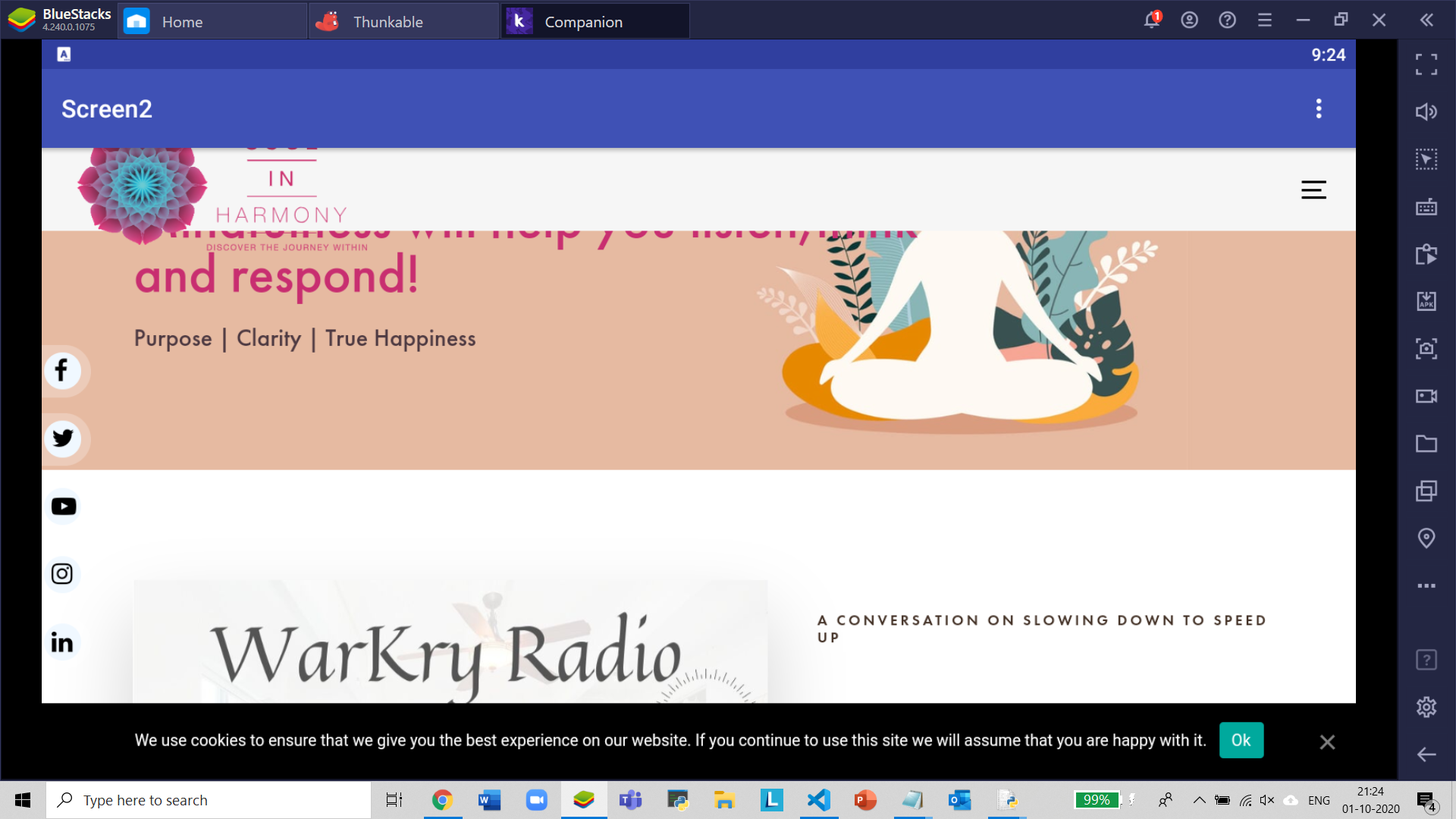
Task: Toggle the BlueStacks volume control
Action: [x=1426, y=112]
